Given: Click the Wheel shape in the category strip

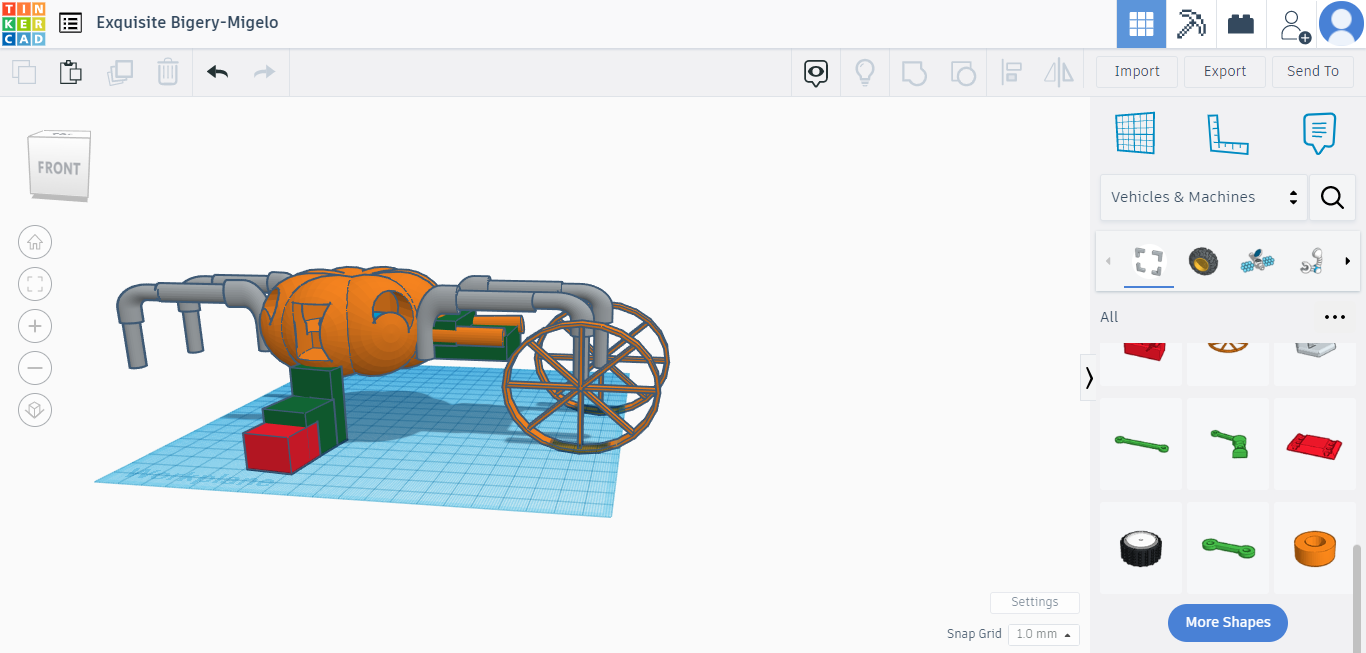Looking at the screenshot, I should [x=1203, y=261].
